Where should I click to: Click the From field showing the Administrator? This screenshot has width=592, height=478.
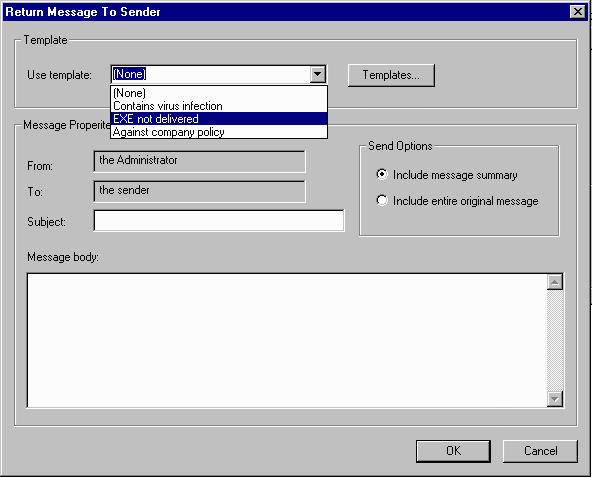coord(199,161)
